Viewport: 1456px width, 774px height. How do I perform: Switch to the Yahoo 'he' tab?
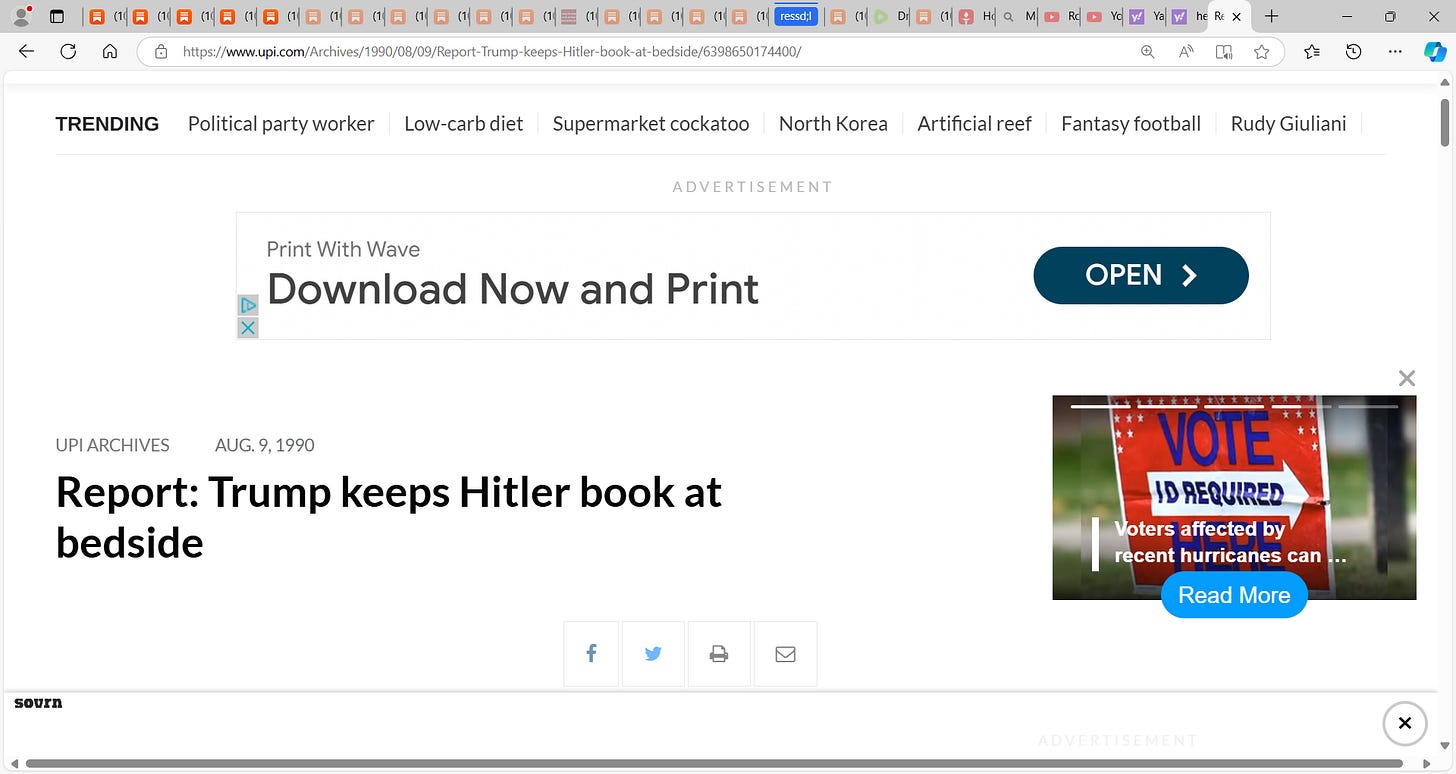pos(1187,17)
